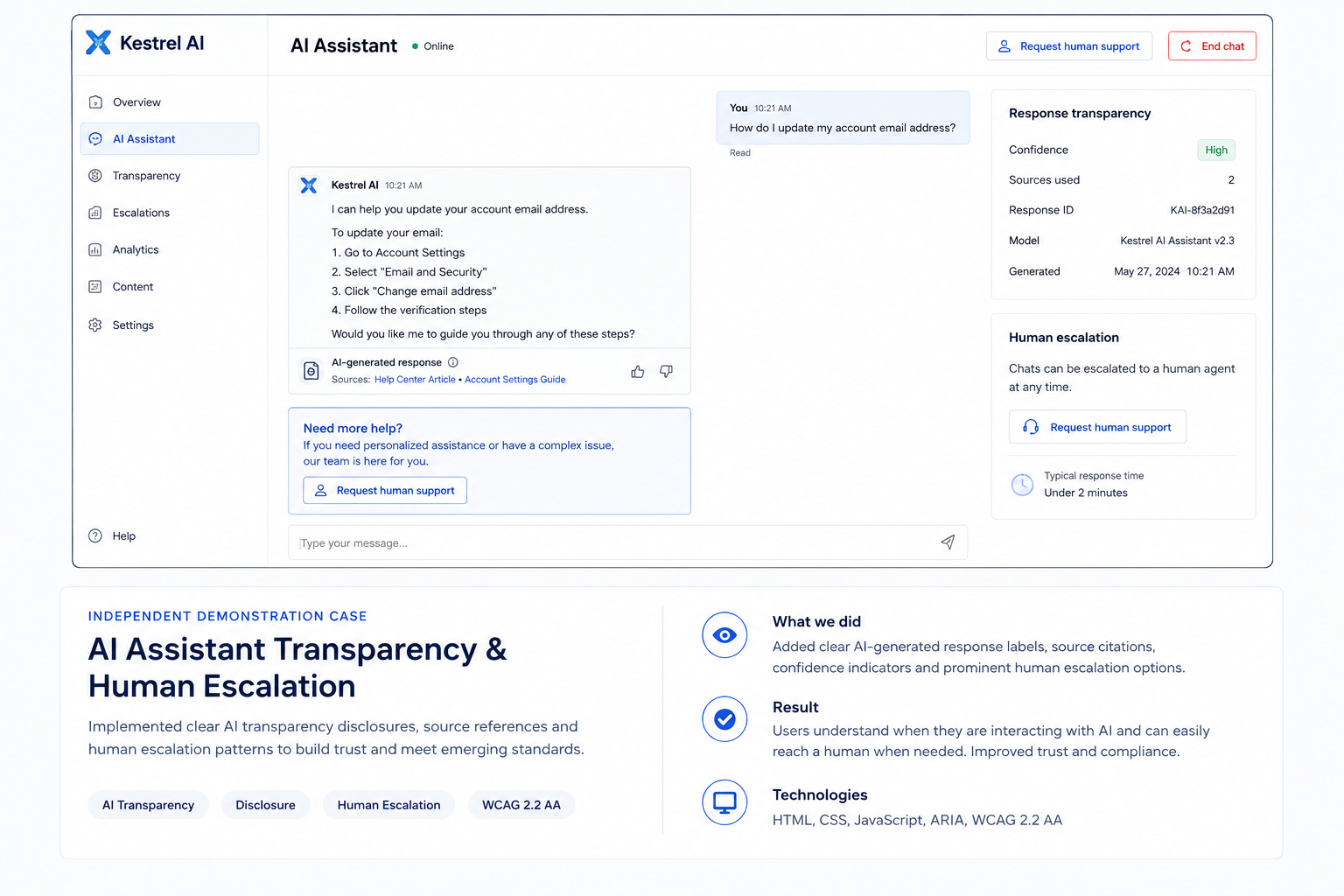This screenshot has width=1344, height=896.
Task: Click Response ID value KAI-8f3a2d91
Action: coord(1202,210)
